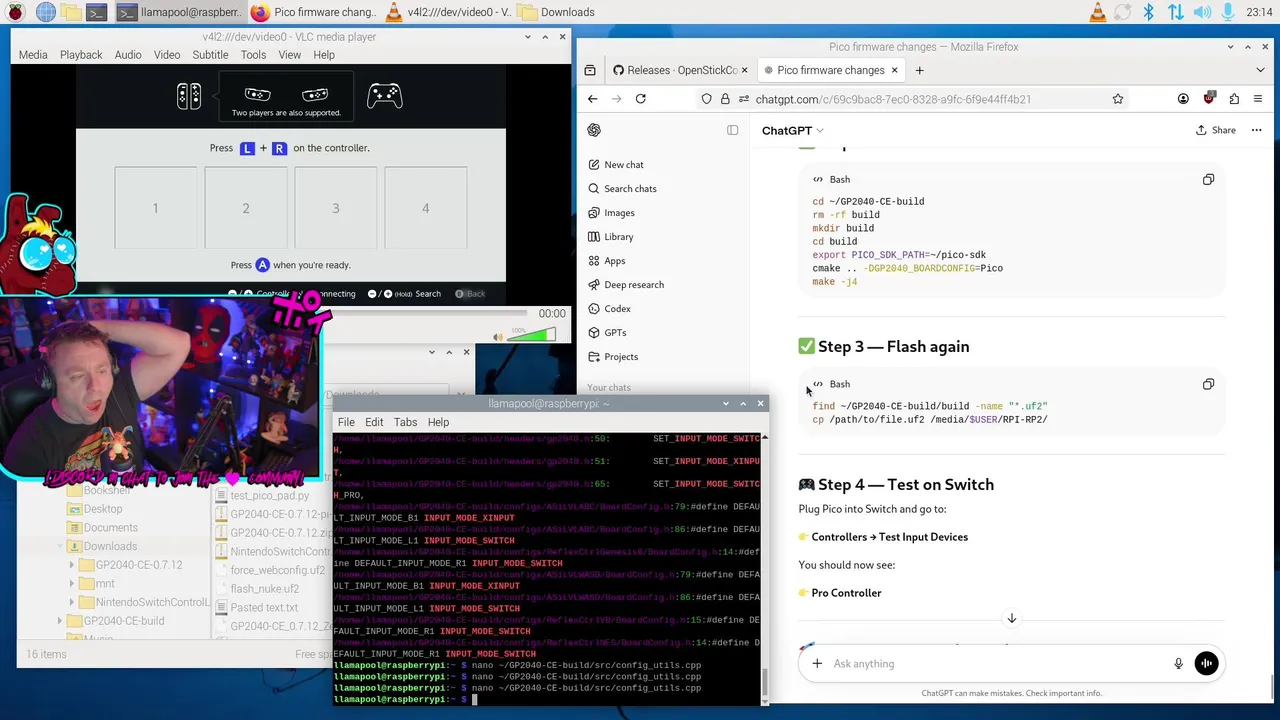The height and width of the screenshot is (720, 1280).
Task: Open the speaker volume tray icon
Action: point(1202,12)
